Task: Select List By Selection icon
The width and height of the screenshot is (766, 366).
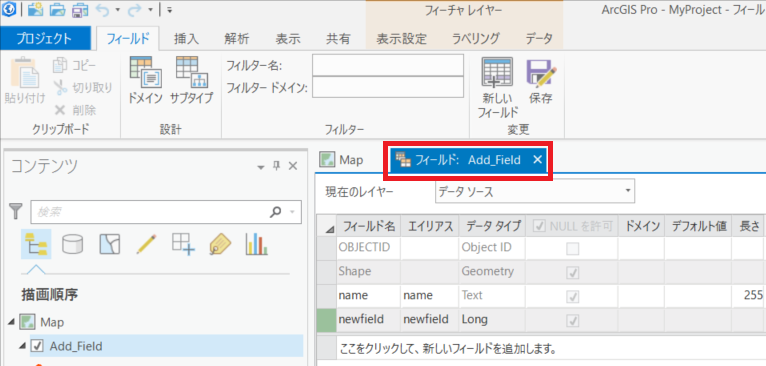Action: [109, 243]
